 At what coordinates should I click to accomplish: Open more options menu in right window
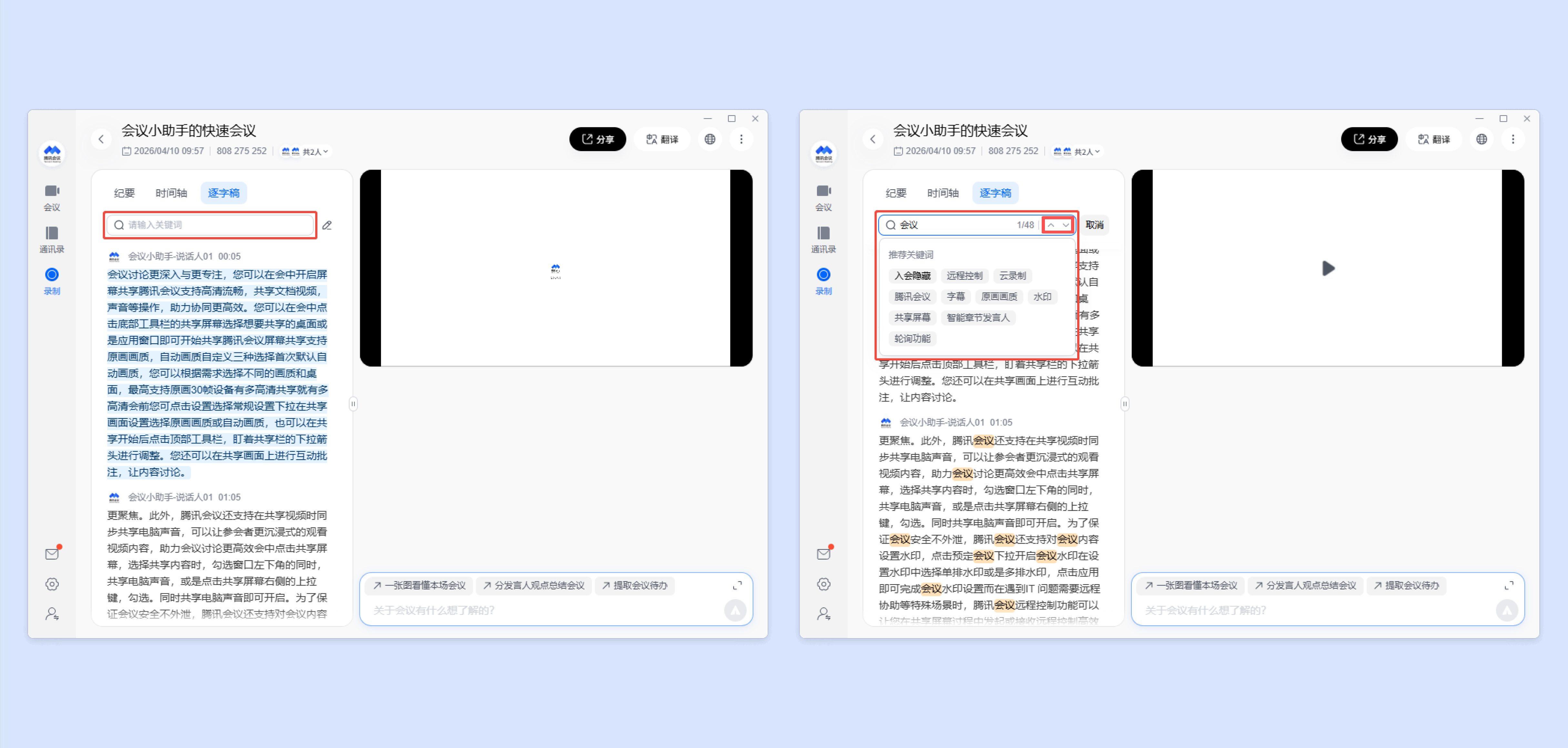coord(1512,139)
